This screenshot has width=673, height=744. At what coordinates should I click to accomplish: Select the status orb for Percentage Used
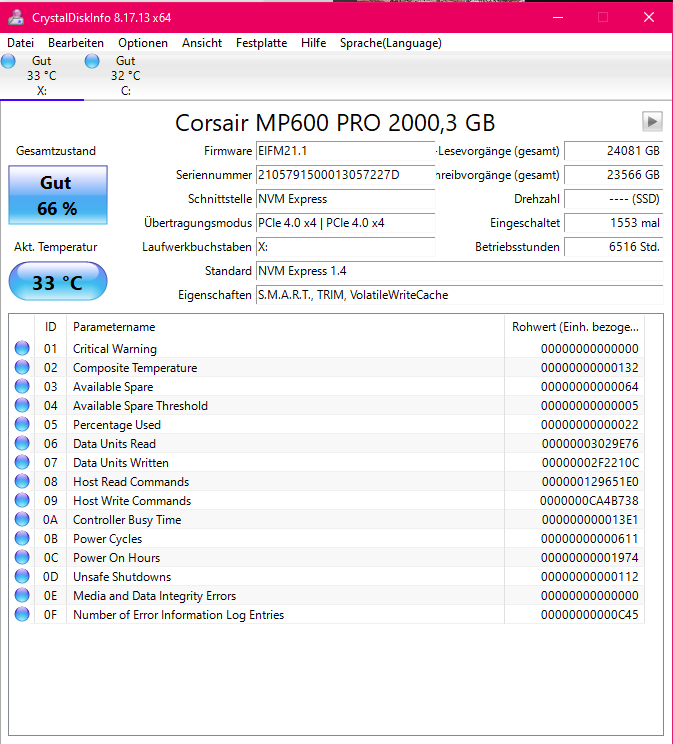[22, 424]
